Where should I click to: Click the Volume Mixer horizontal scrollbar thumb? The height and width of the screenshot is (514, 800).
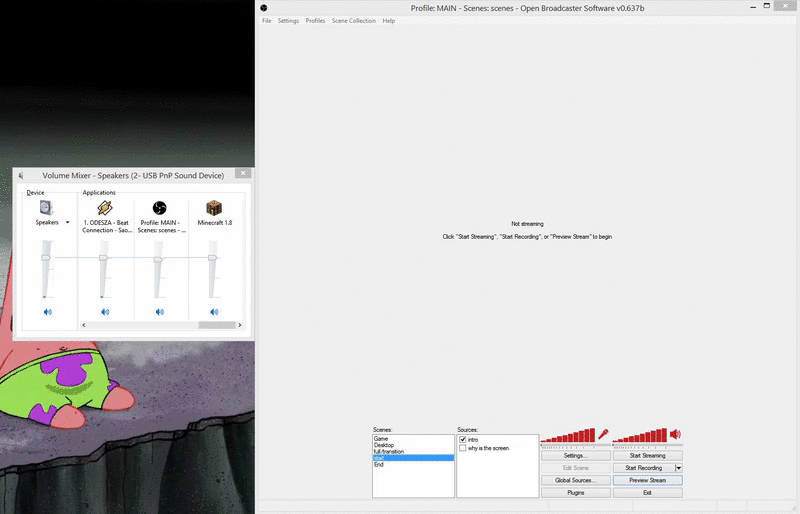point(217,325)
